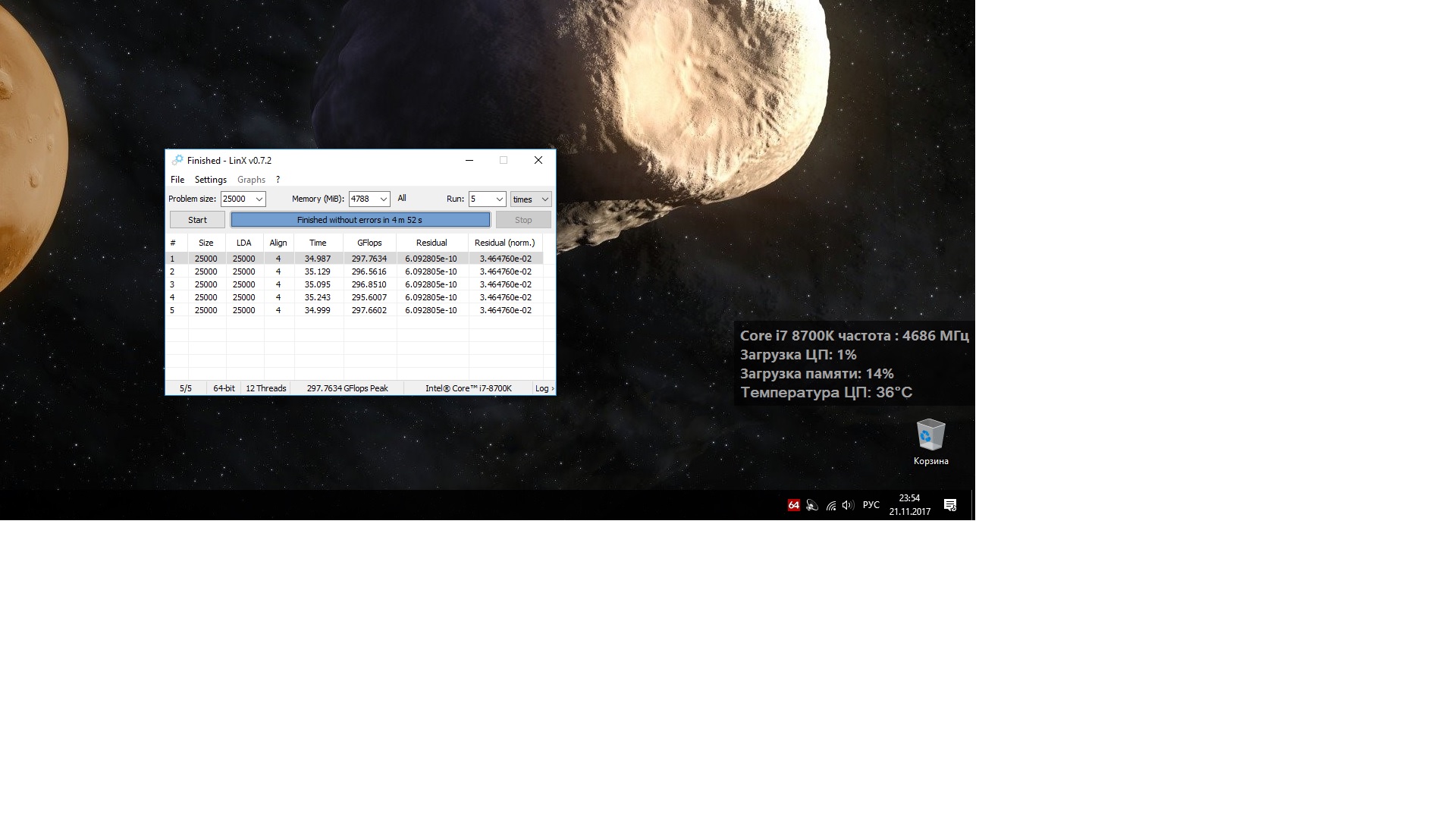Screen dimensions: 1456x819
Task: Open the Wi-Fi network tray icon
Action: pyautogui.click(x=831, y=505)
